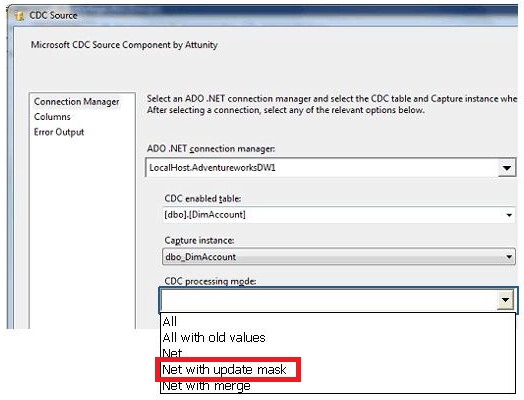
Task: Pick the Net processing mode option
Action: coord(338,353)
